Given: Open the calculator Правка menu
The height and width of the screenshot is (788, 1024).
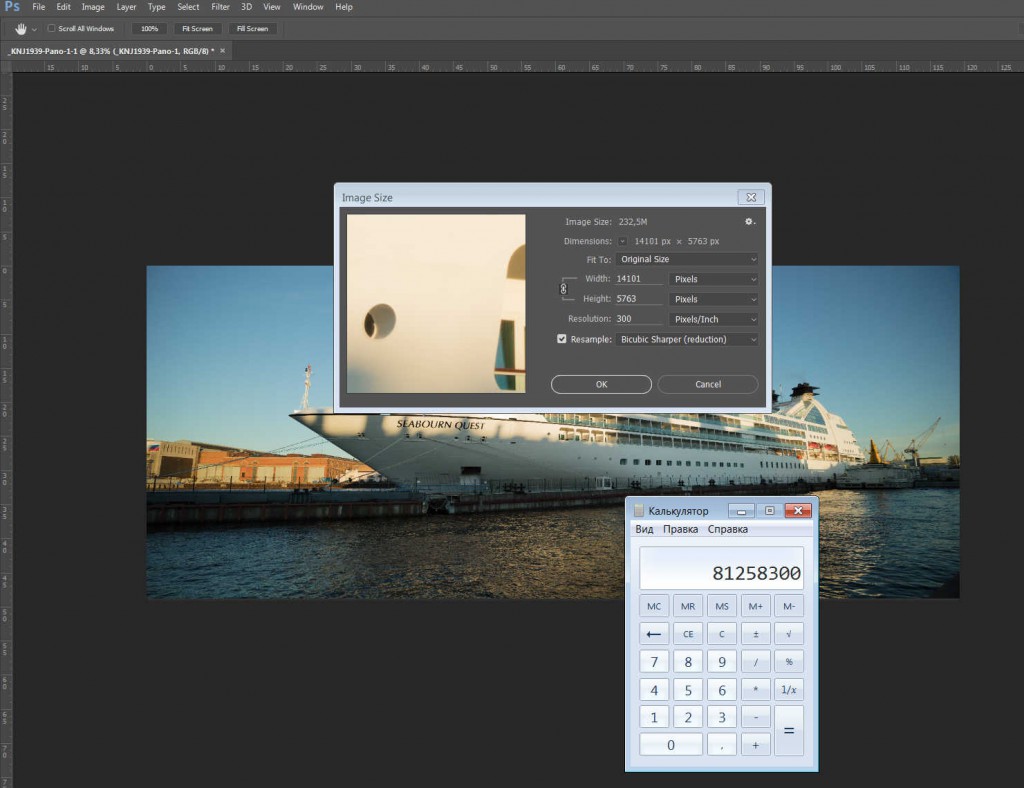Looking at the screenshot, I should (680, 529).
